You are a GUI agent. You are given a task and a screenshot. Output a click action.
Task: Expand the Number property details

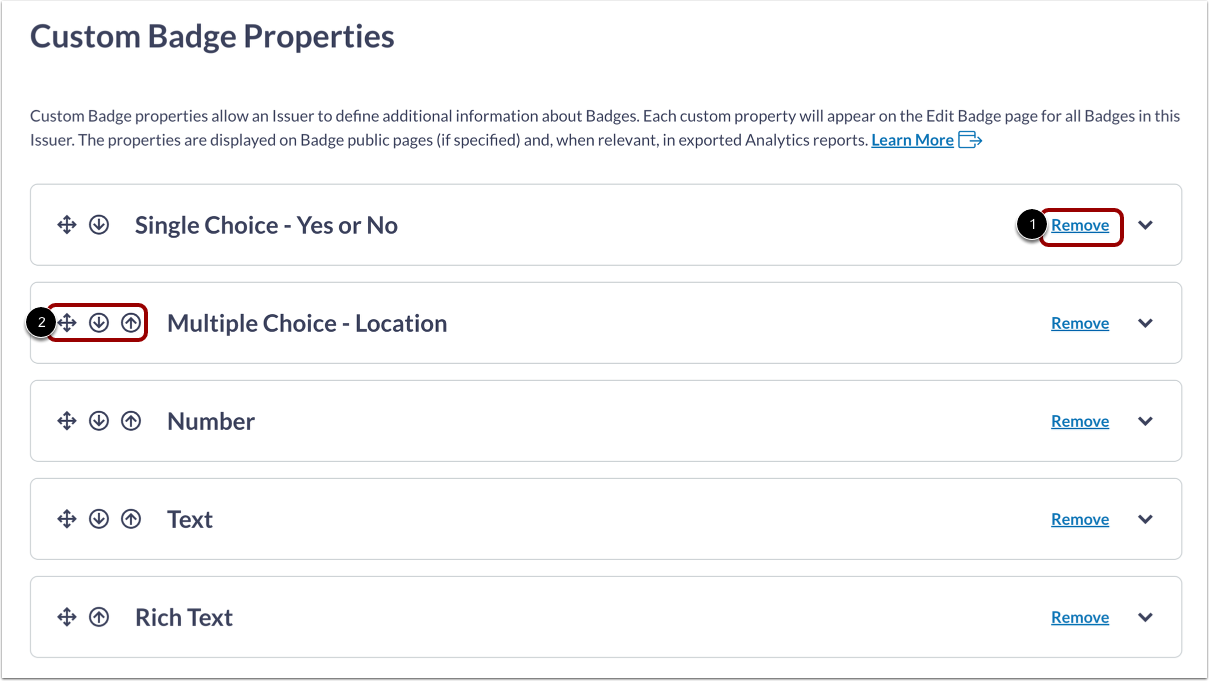click(x=1145, y=420)
